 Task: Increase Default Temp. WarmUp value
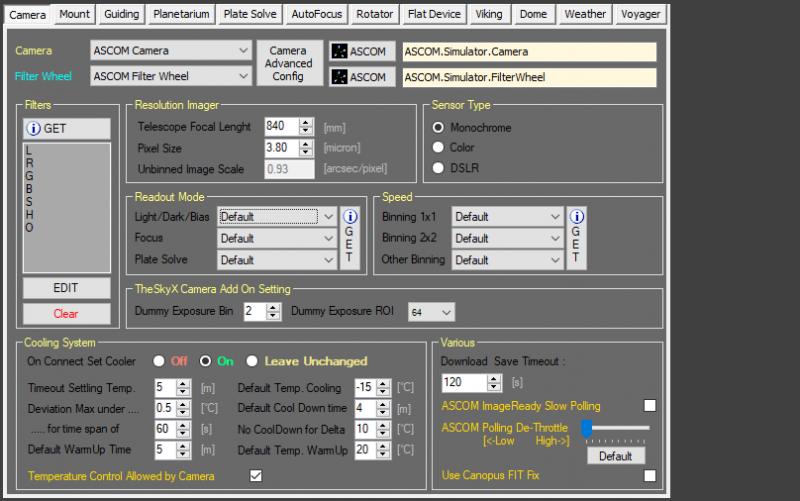[383, 446]
